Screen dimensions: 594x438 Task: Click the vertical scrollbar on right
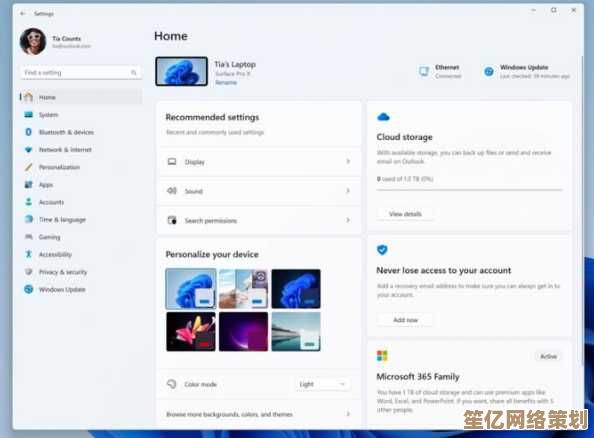pos(582,211)
